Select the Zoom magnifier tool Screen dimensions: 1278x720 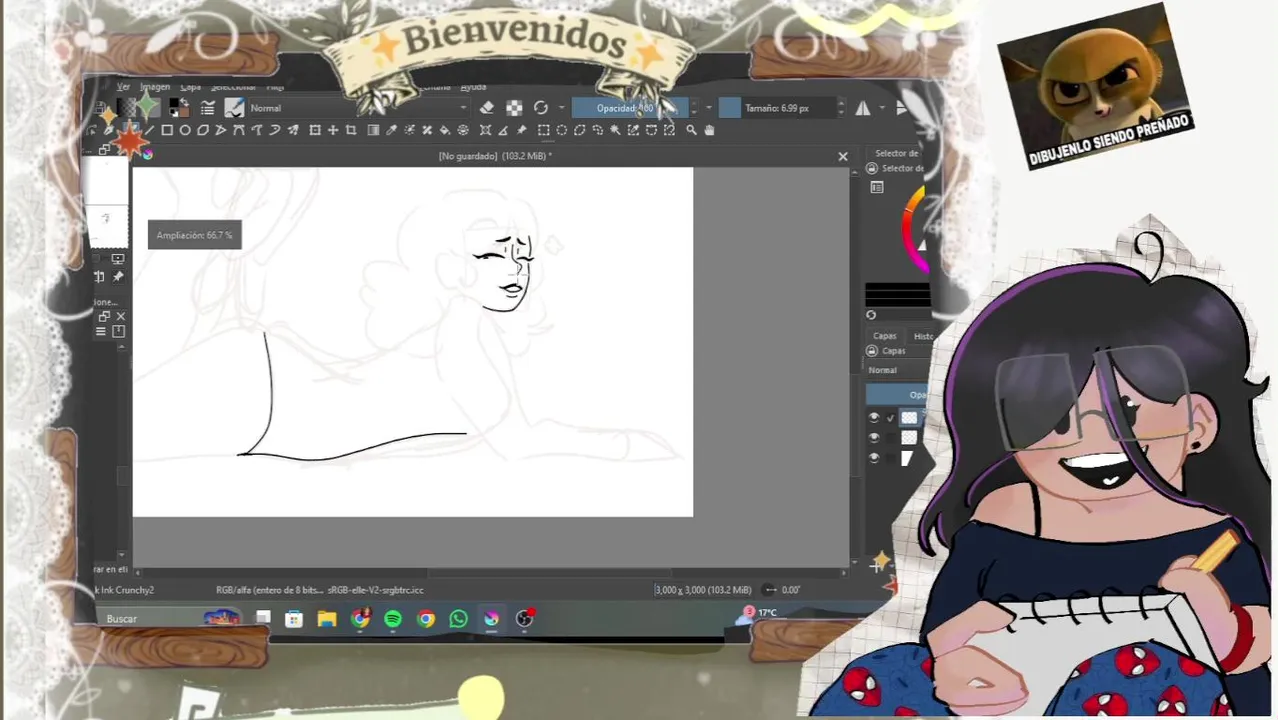(x=691, y=130)
